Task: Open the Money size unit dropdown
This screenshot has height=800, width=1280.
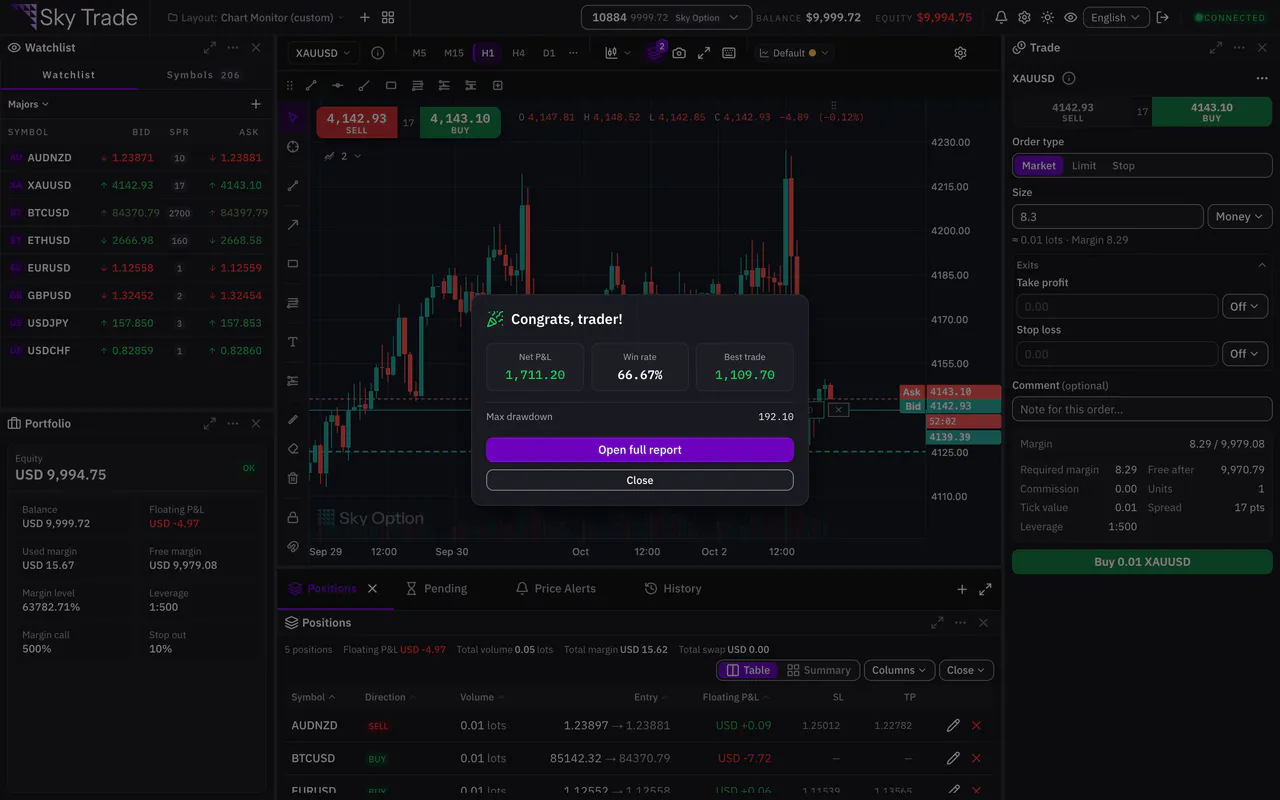Action: [x=1240, y=217]
